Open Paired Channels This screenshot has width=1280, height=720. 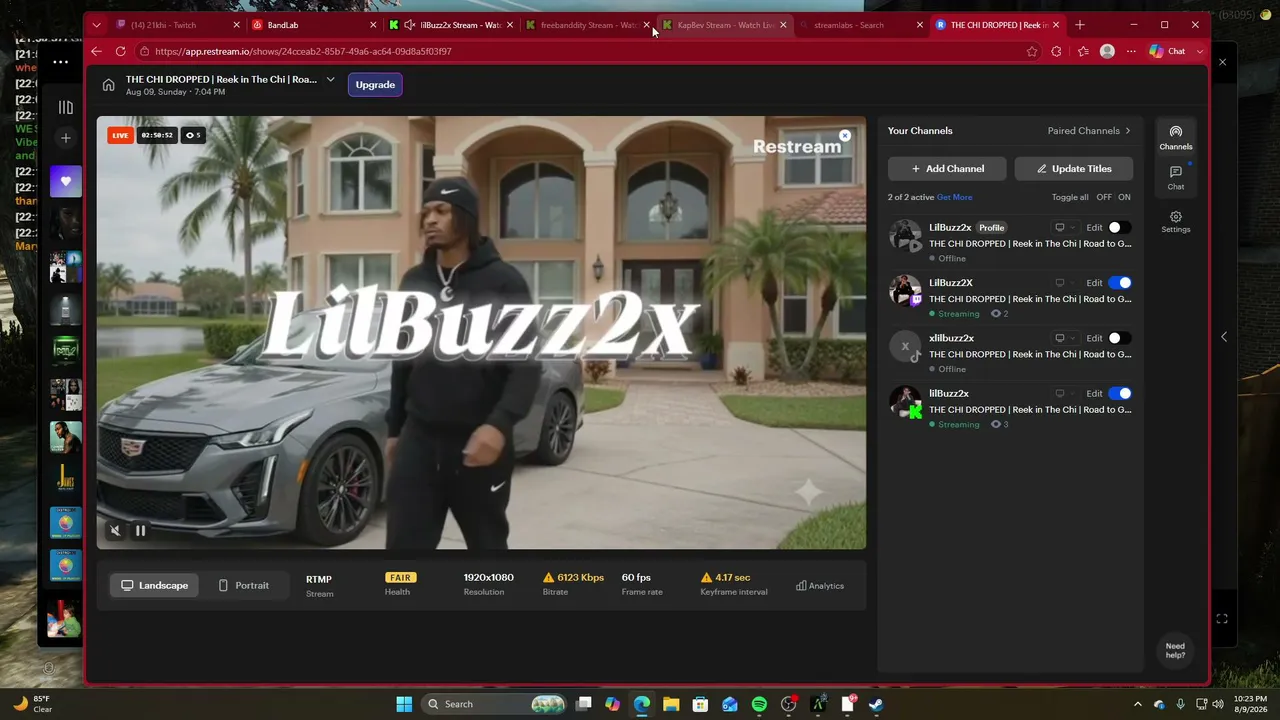[1089, 131]
